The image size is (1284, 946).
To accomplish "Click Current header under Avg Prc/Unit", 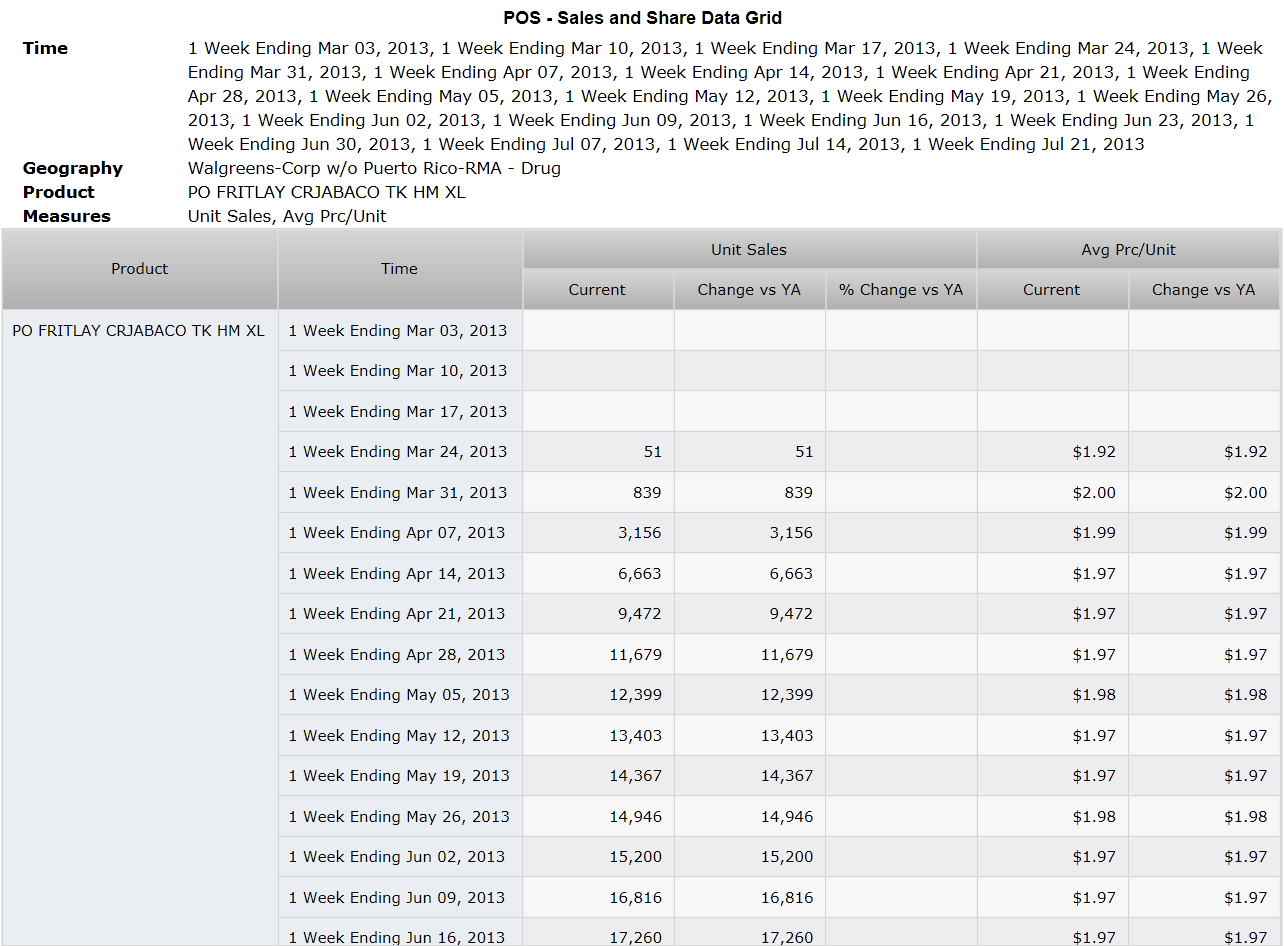I will point(1052,290).
